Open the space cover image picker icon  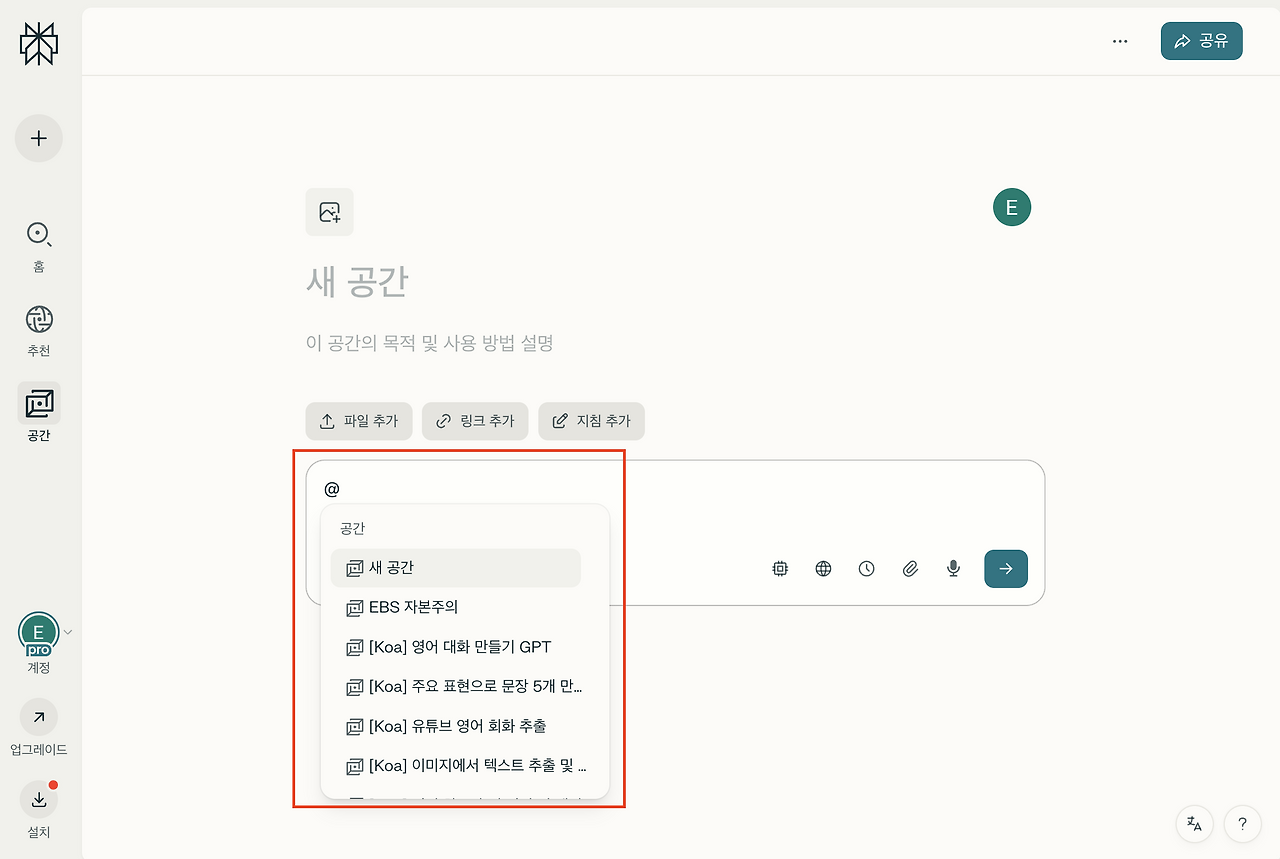click(x=329, y=212)
